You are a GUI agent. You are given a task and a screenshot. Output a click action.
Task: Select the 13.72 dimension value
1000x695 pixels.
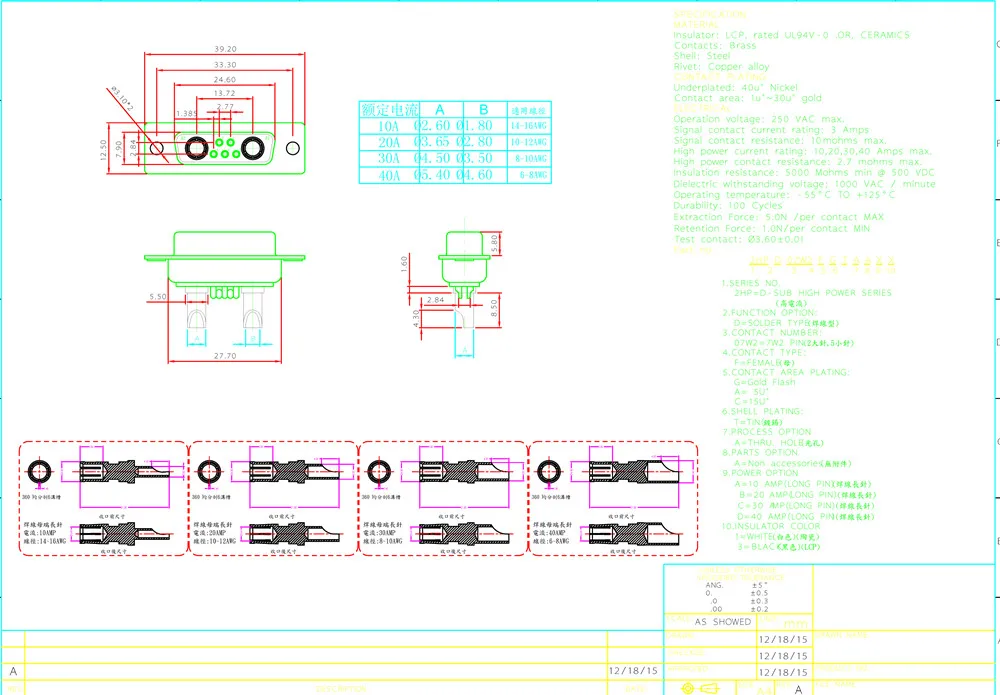click(225, 93)
